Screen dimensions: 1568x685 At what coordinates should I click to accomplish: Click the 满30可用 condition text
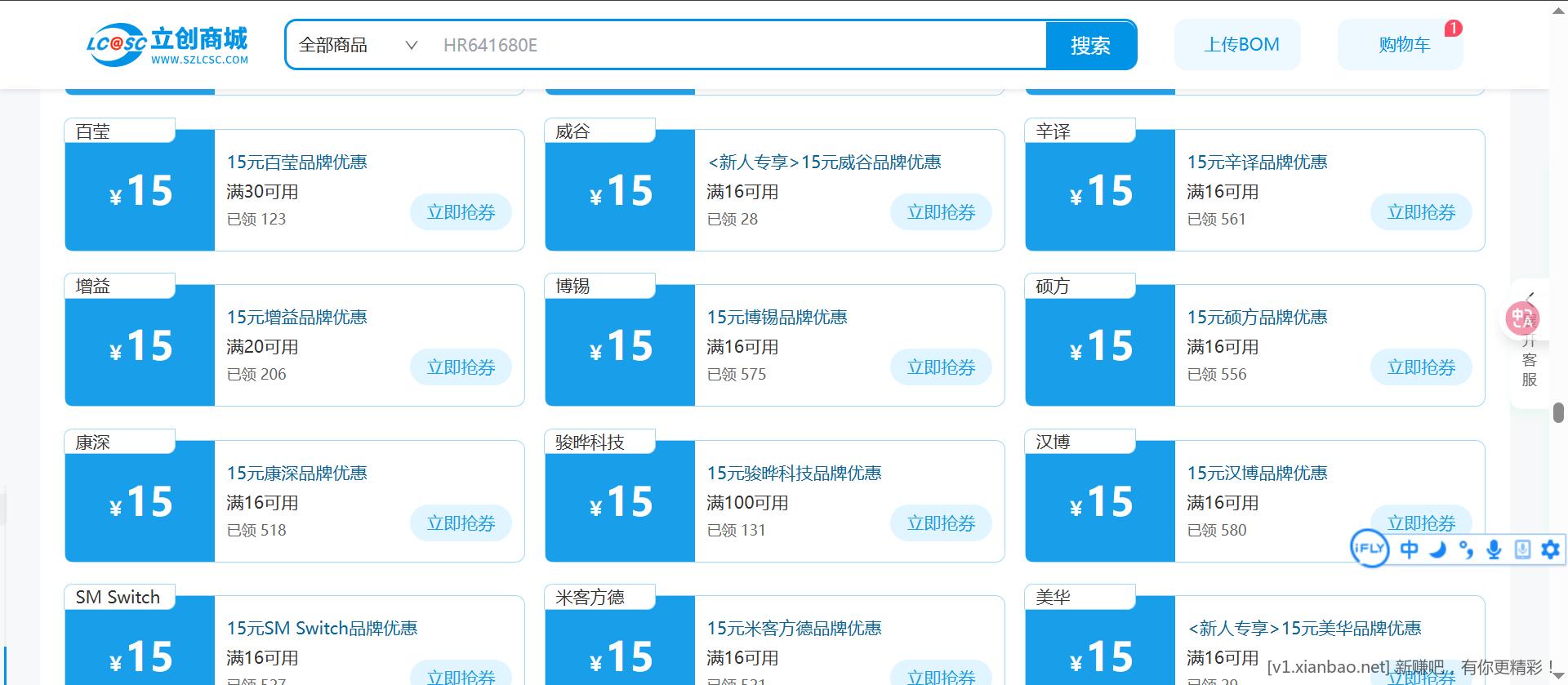point(263,192)
